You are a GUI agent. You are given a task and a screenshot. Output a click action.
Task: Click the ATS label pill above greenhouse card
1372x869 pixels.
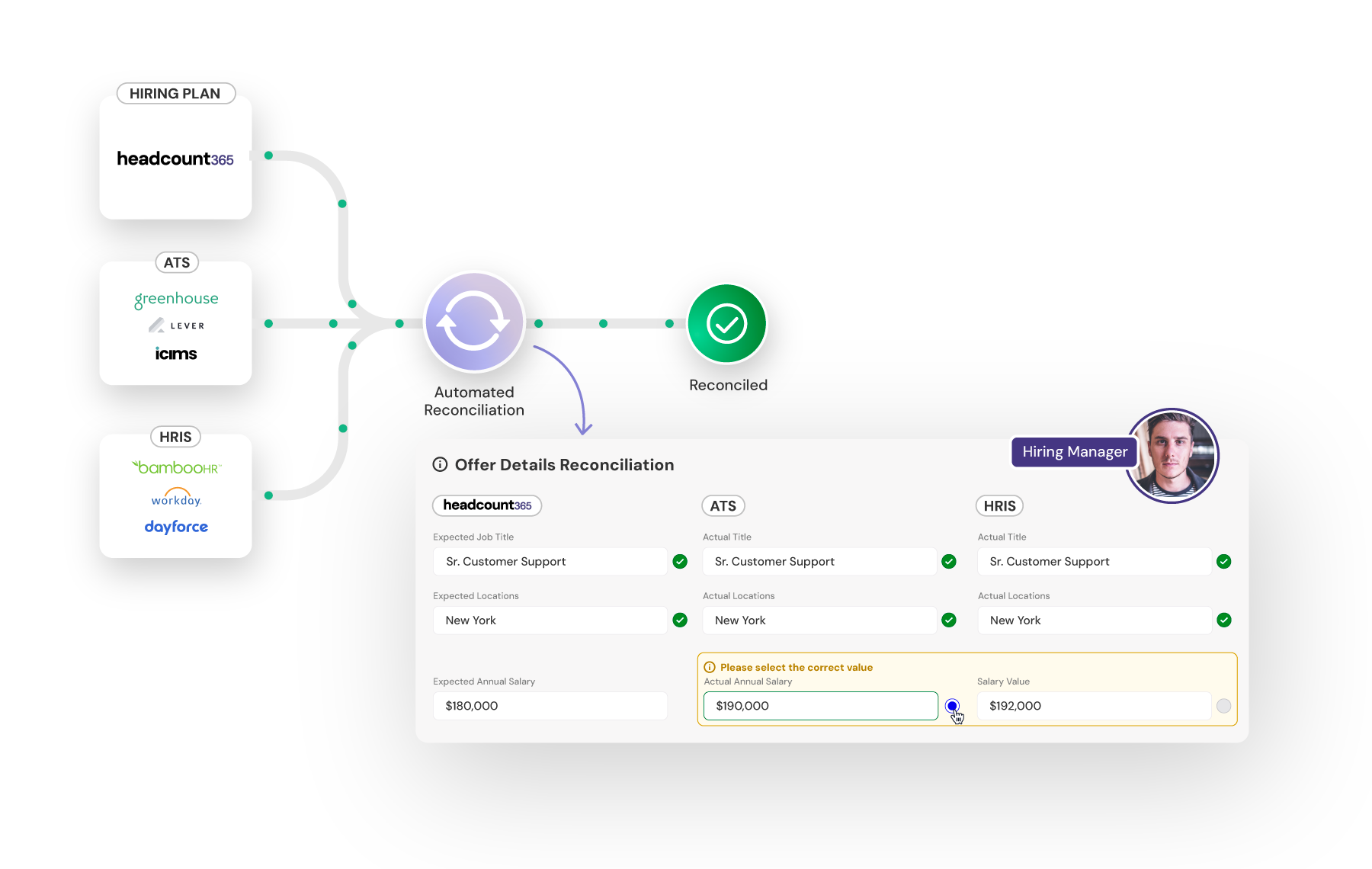pos(177,262)
